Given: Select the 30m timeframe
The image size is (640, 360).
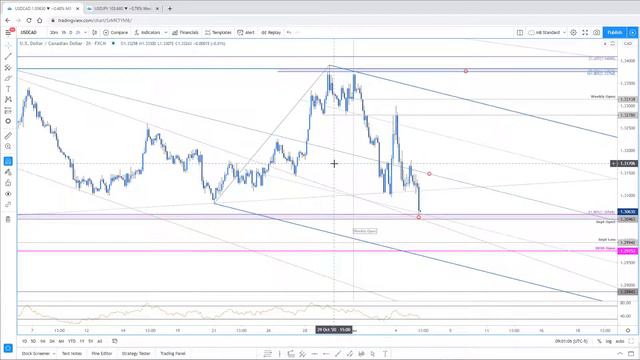Looking at the screenshot, I should [53, 32].
